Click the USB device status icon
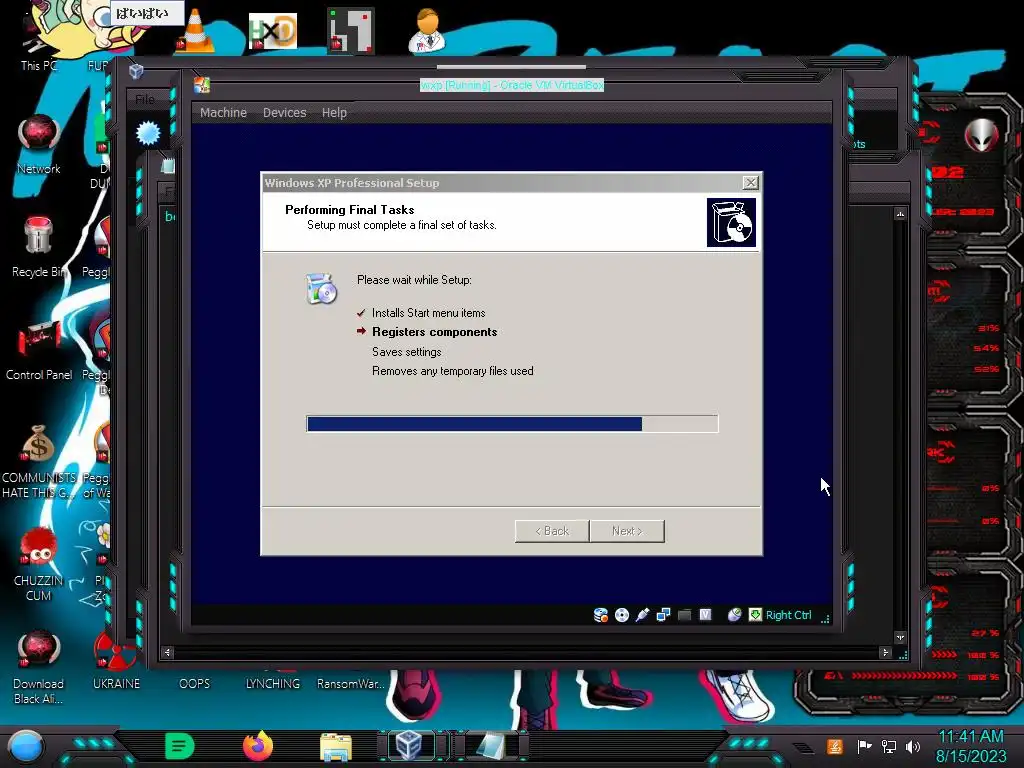The image size is (1024, 768). pyautogui.click(x=643, y=615)
